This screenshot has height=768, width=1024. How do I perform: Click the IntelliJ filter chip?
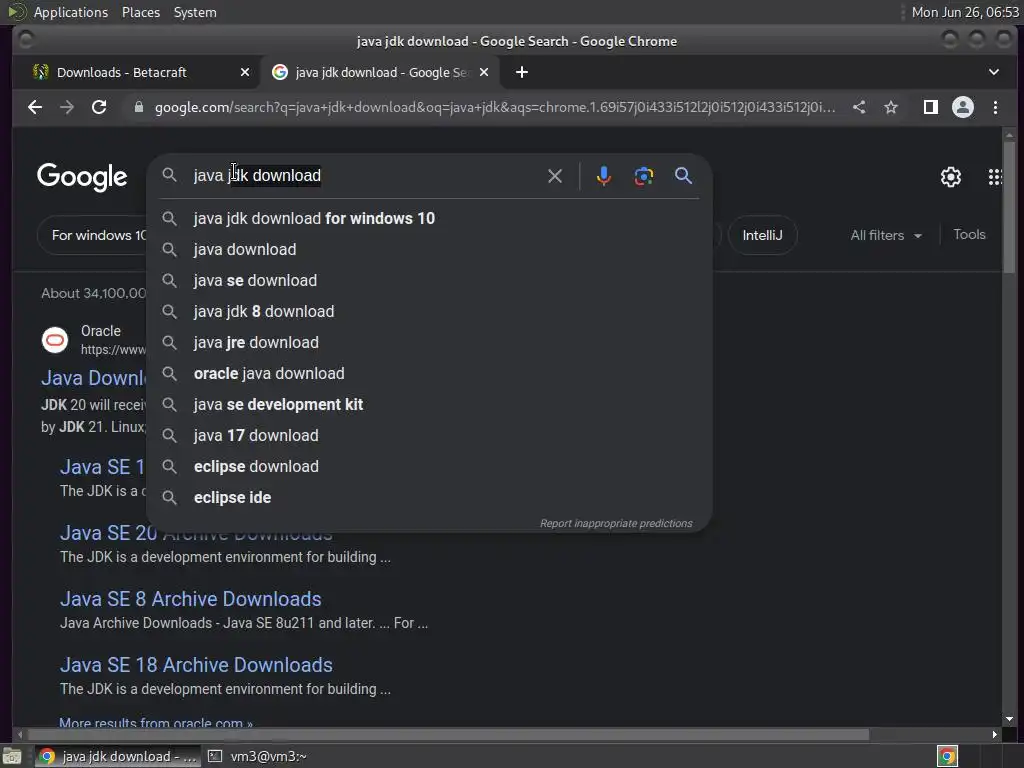coord(762,235)
